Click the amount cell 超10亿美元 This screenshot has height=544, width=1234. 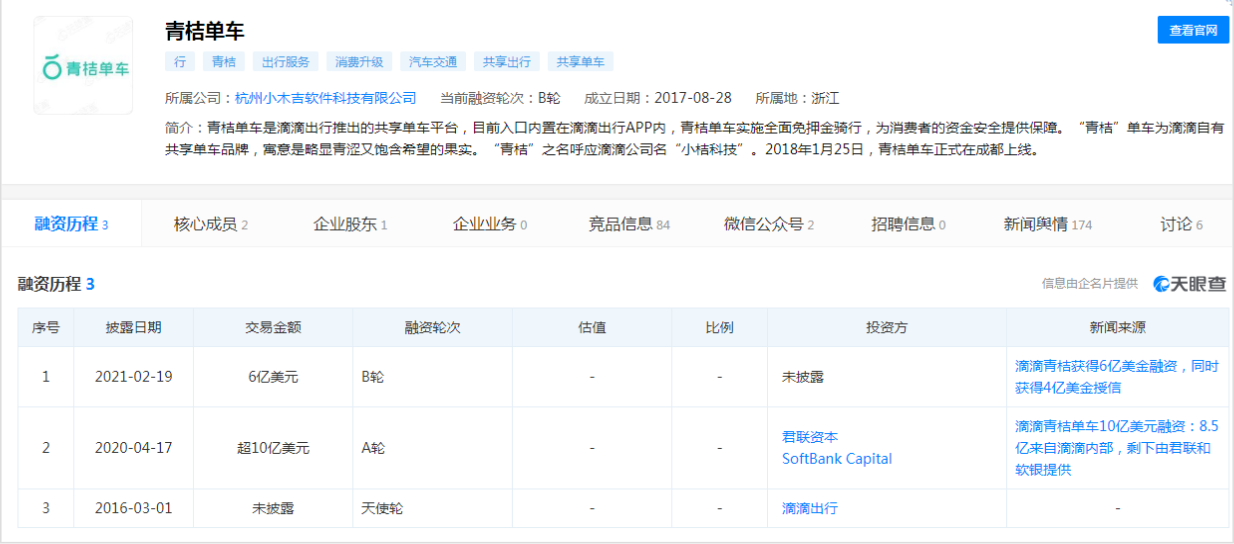[273, 448]
